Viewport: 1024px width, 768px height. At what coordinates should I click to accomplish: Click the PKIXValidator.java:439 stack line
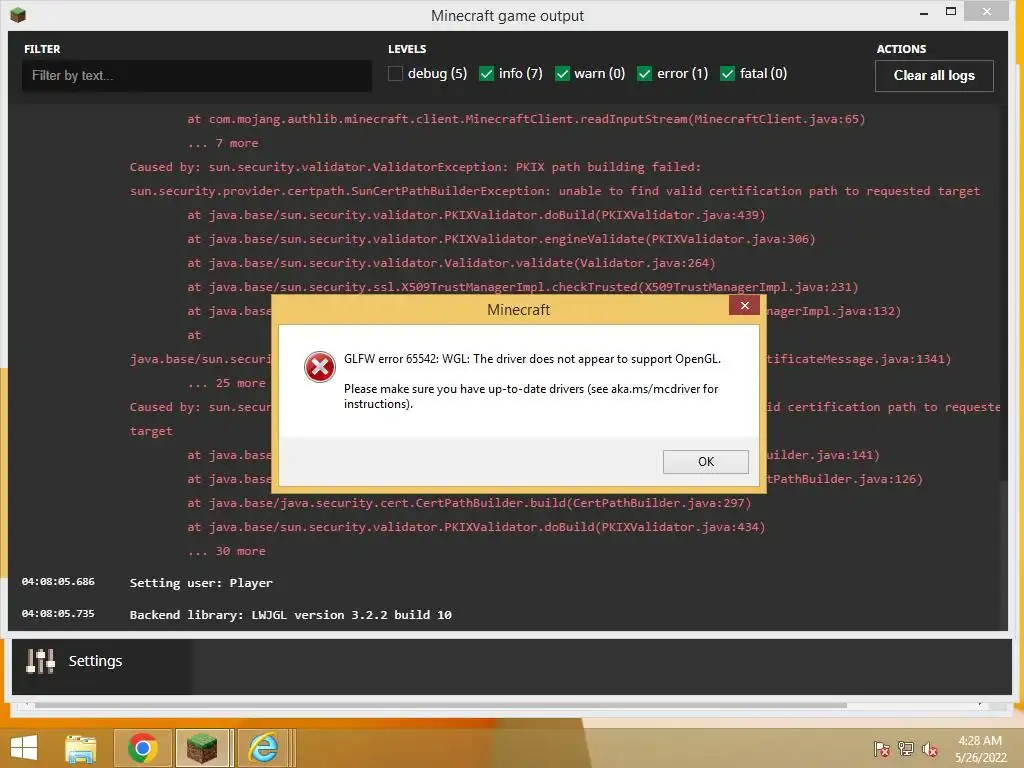click(x=476, y=216)
